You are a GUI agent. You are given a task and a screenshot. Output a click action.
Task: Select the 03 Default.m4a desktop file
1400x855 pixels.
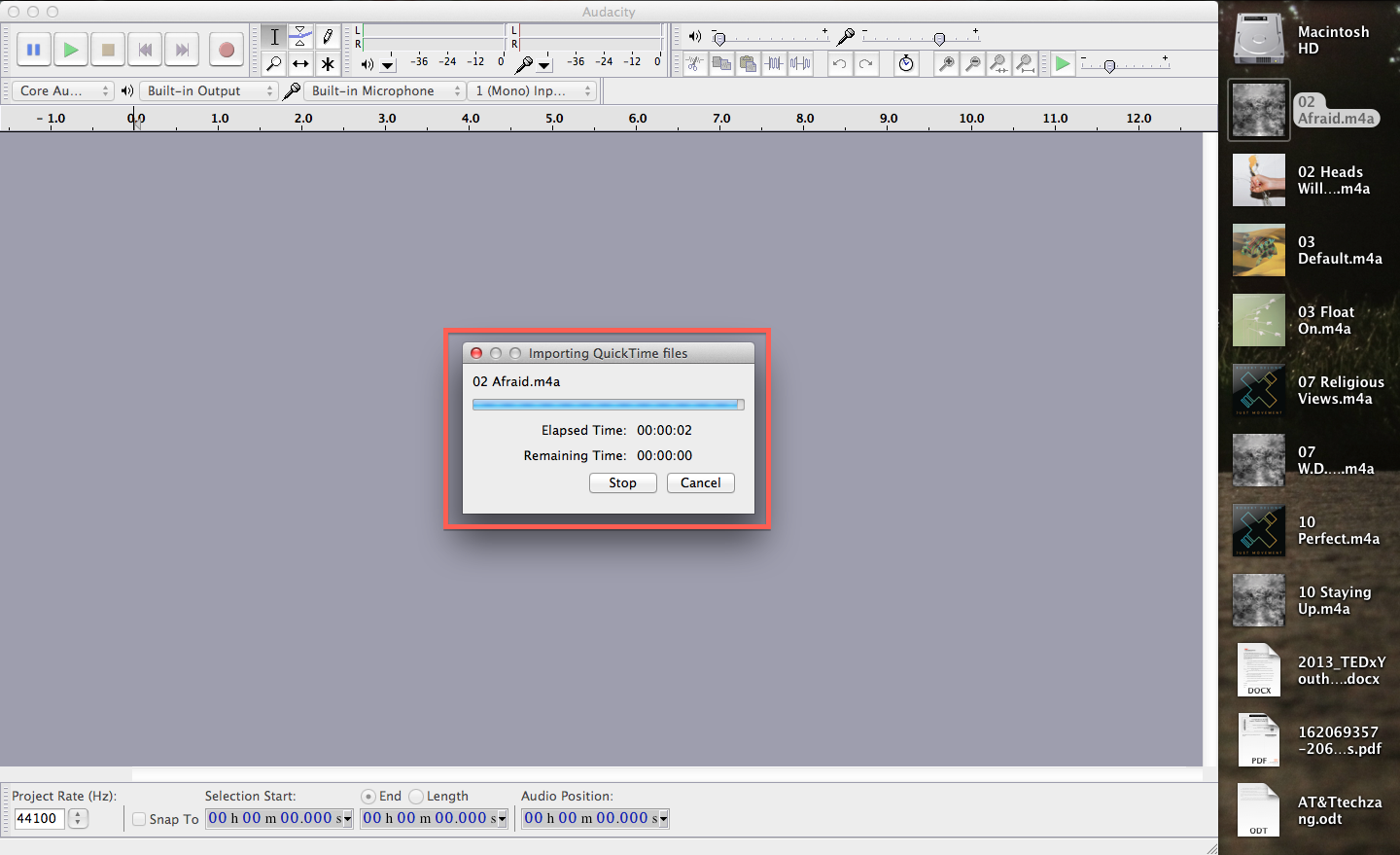point(1259,250)
